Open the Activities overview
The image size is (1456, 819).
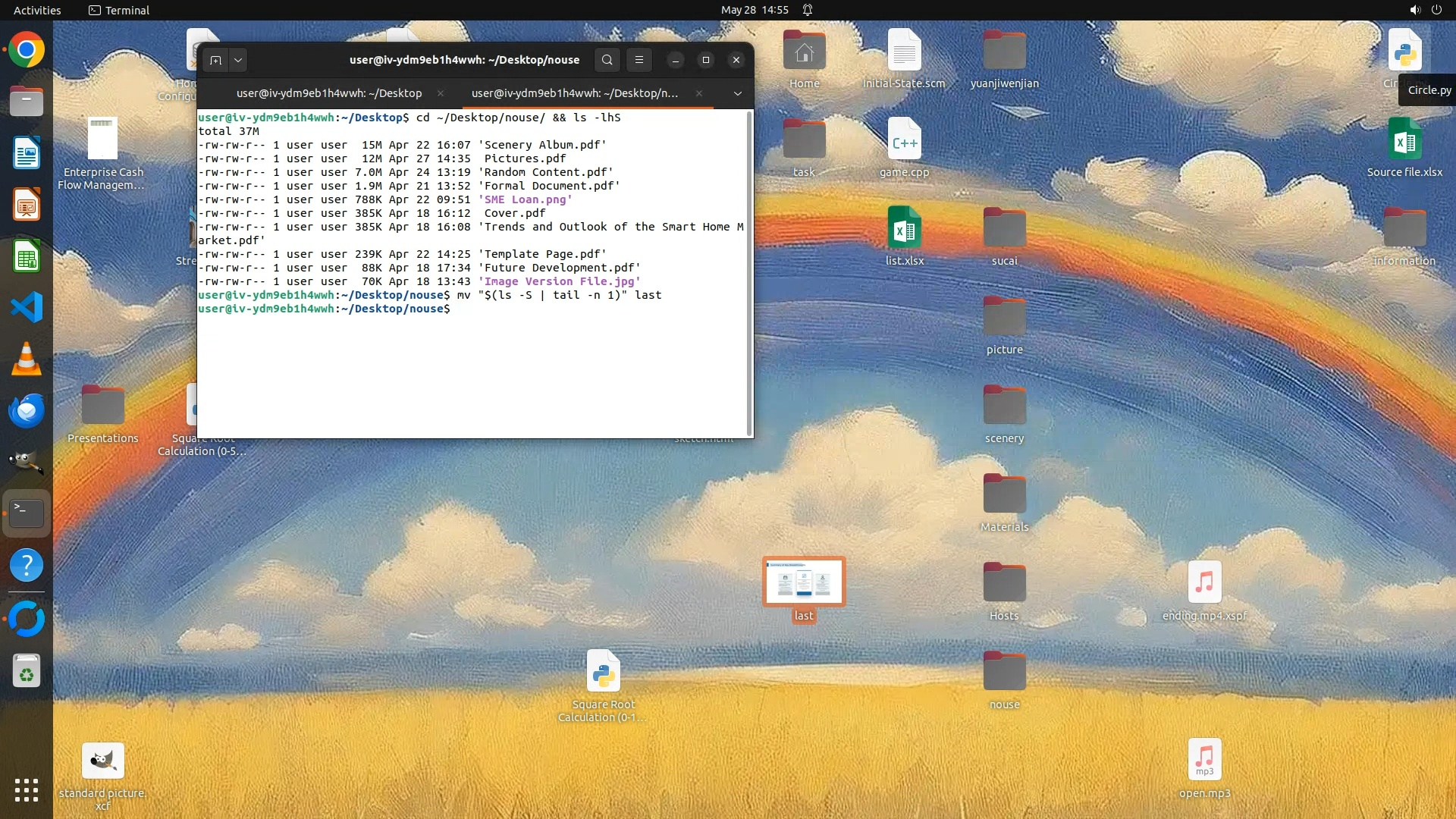click(x=37, y=10)
